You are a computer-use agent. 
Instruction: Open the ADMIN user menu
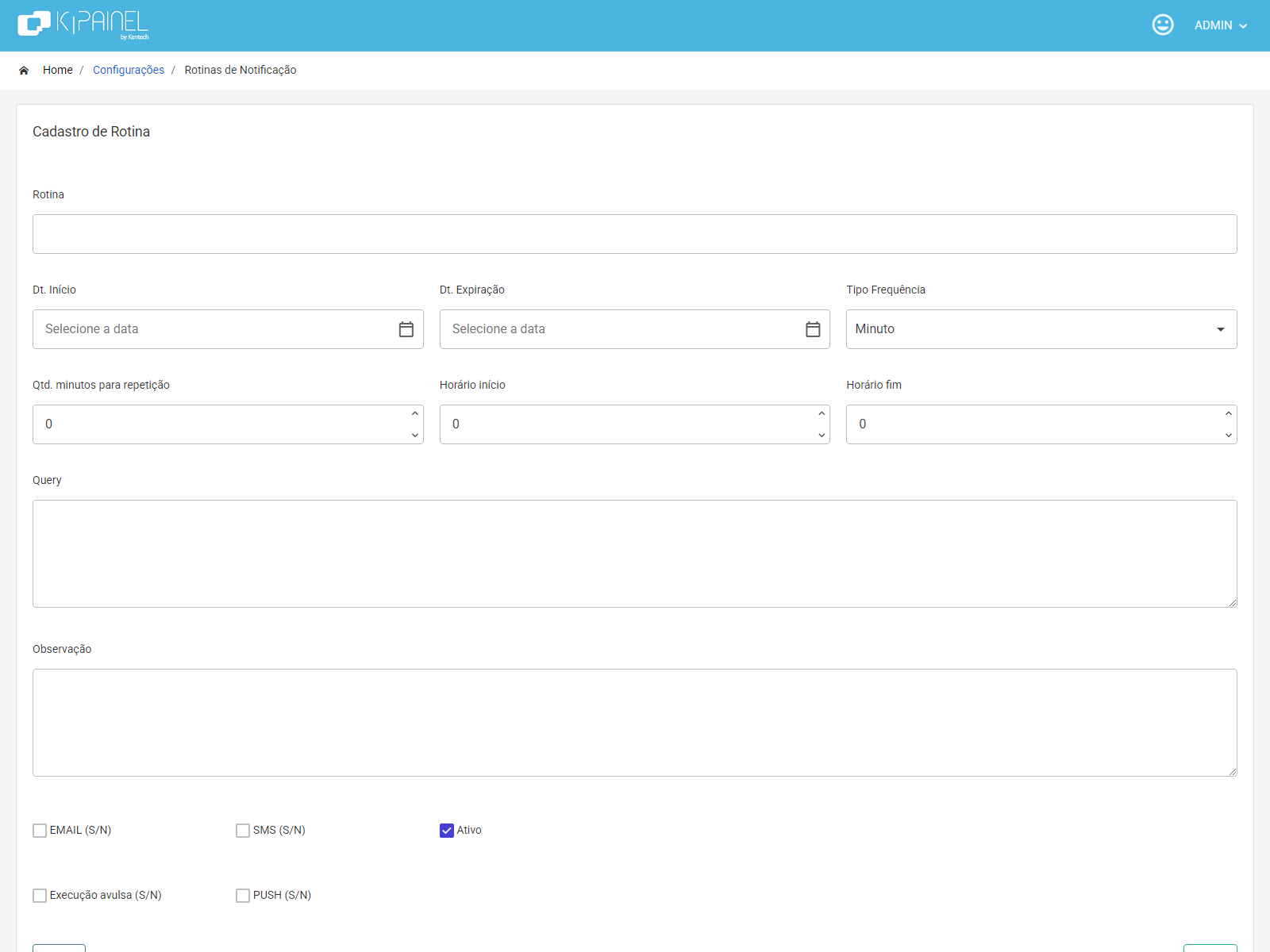point(1221,25)
